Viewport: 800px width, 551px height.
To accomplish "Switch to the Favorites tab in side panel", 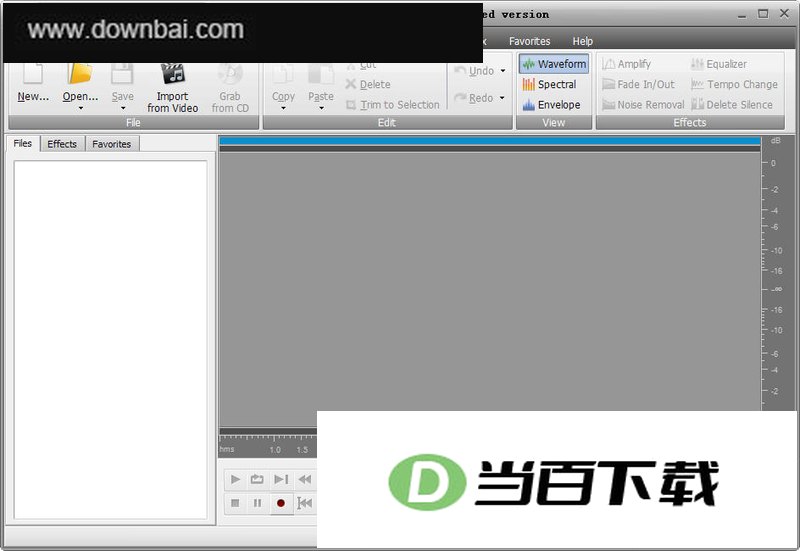I will point(112,144).
